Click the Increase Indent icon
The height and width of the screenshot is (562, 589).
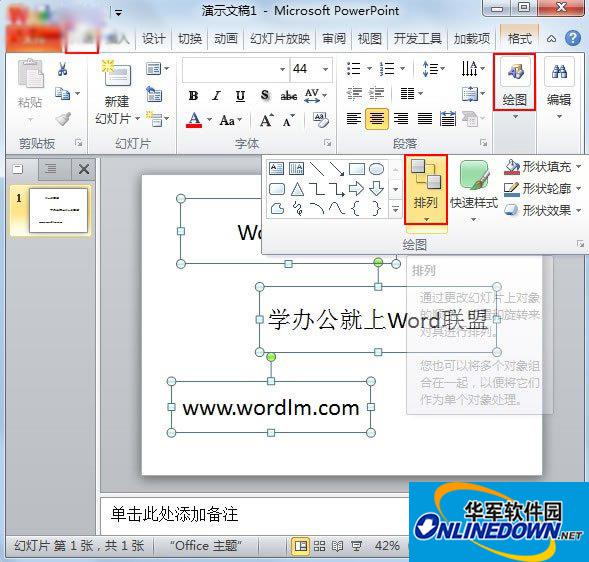pyautogui.click(x=377, y=93)
